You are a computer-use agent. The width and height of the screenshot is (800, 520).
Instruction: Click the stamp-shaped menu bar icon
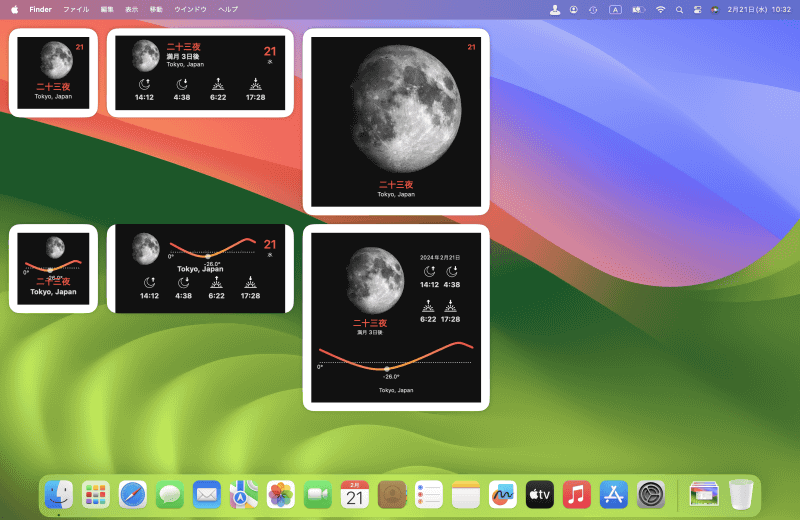[x=555, y=9]
